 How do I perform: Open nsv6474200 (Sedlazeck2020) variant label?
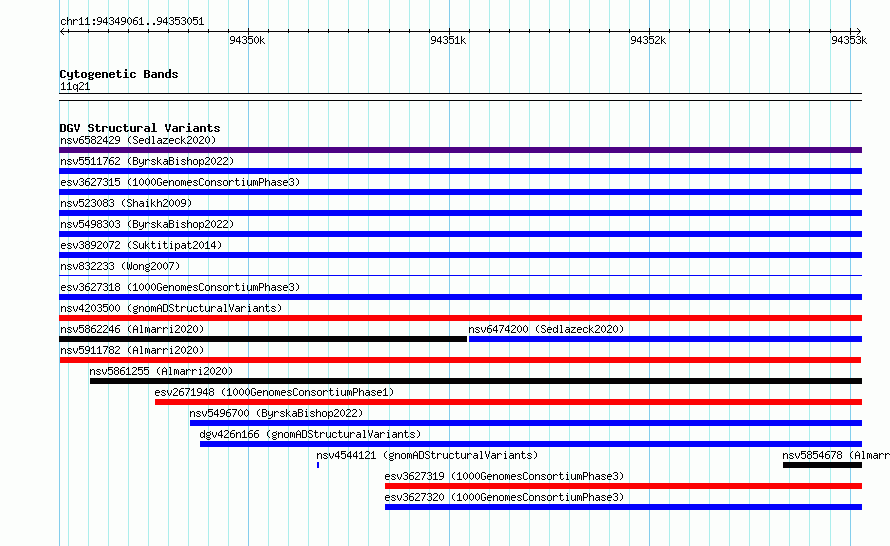[546, 329]
